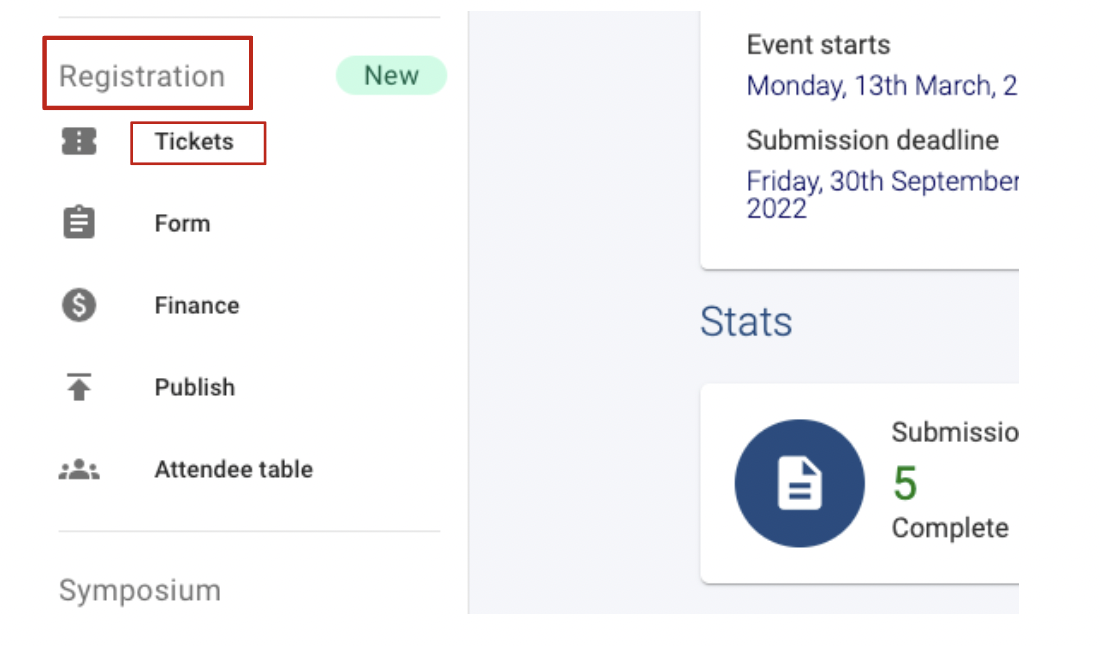
Task: Open the Attendee table view
Action: point(233,469)
